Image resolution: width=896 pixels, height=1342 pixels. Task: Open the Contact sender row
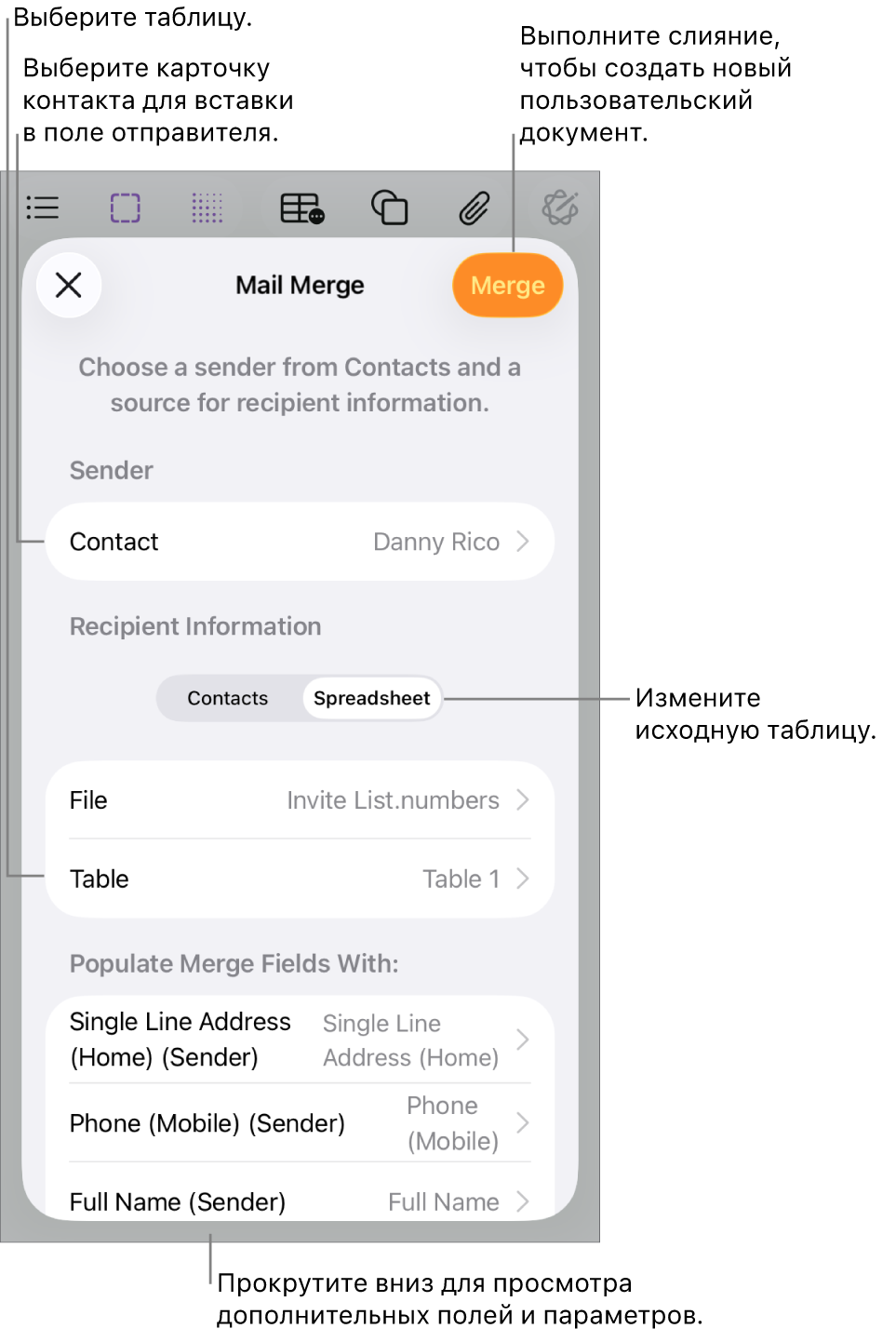pyautogui.click(x=300, y=542)
